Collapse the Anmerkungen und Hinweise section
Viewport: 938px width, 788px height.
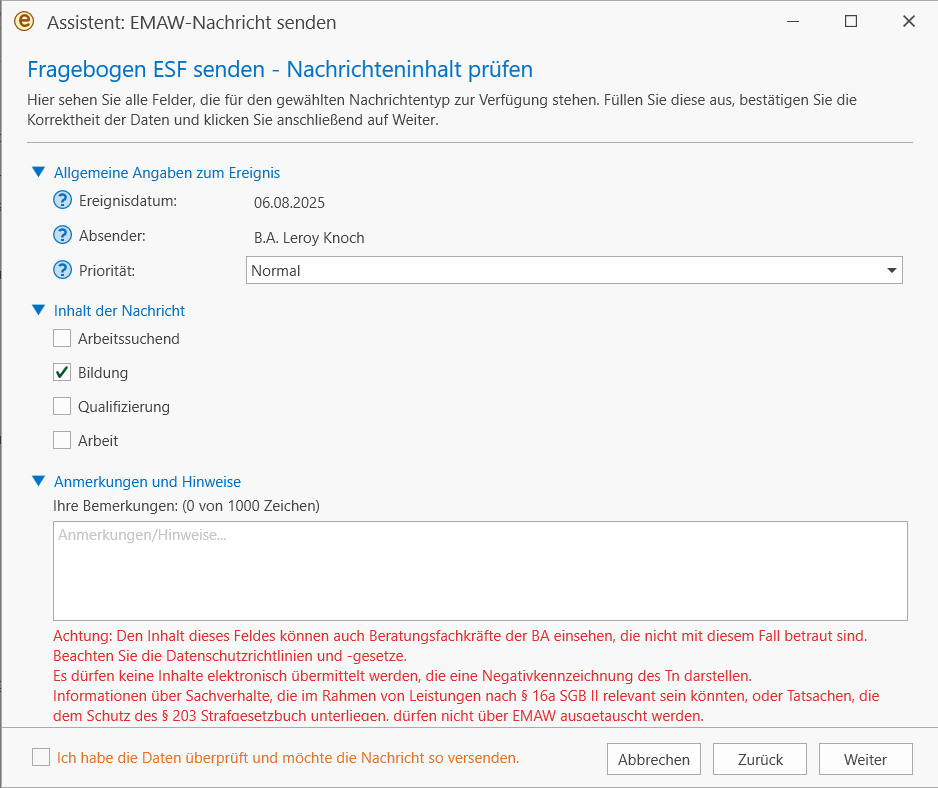(x=38, y=481)
